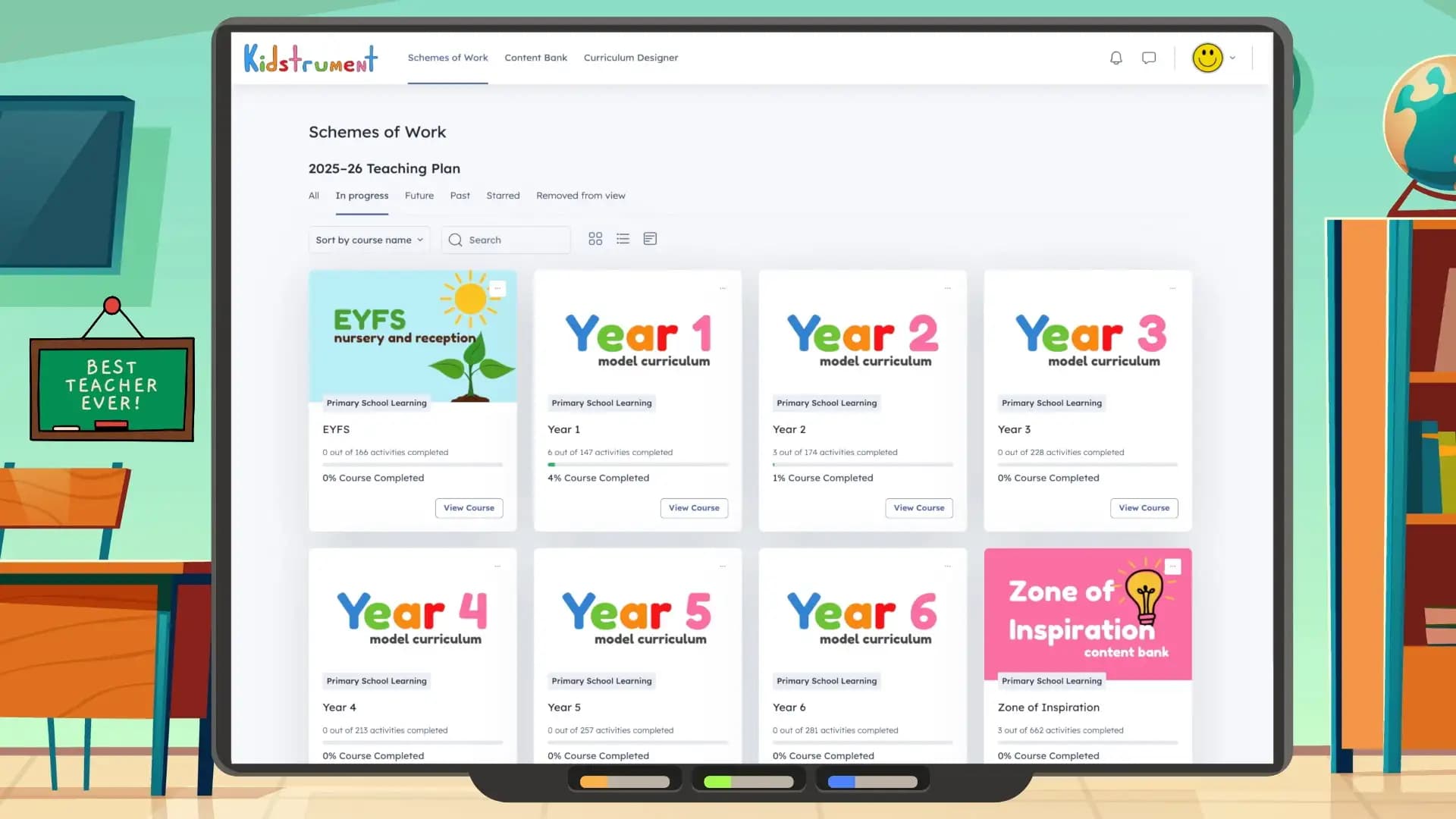1456x819 pixels.
Task: Click the EYFS progress bar
Action: point(413,464)
